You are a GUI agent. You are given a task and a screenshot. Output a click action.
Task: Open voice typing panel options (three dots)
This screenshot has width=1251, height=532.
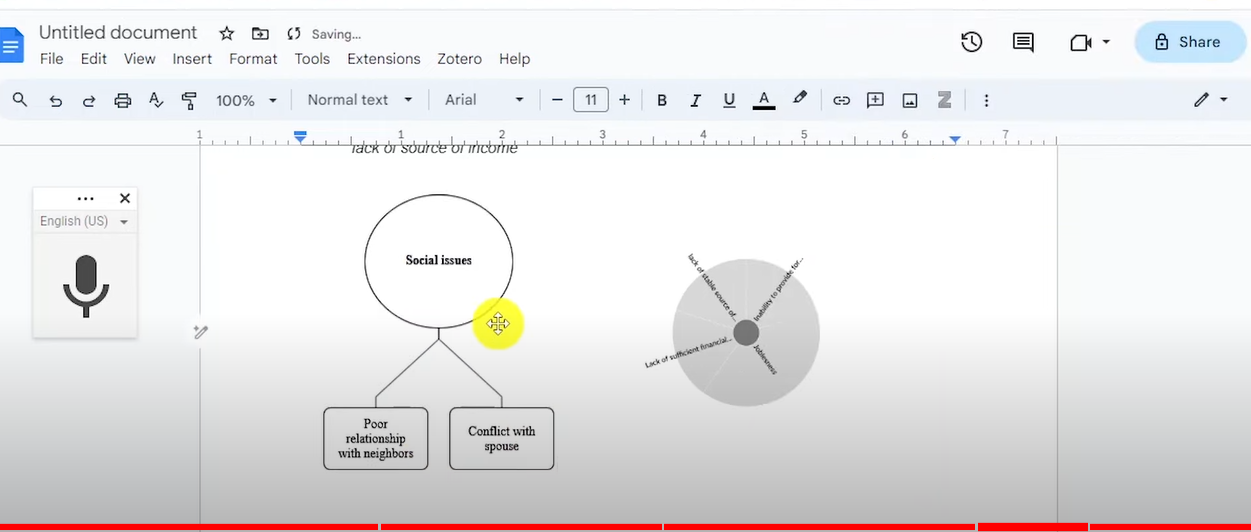point(86,199)
